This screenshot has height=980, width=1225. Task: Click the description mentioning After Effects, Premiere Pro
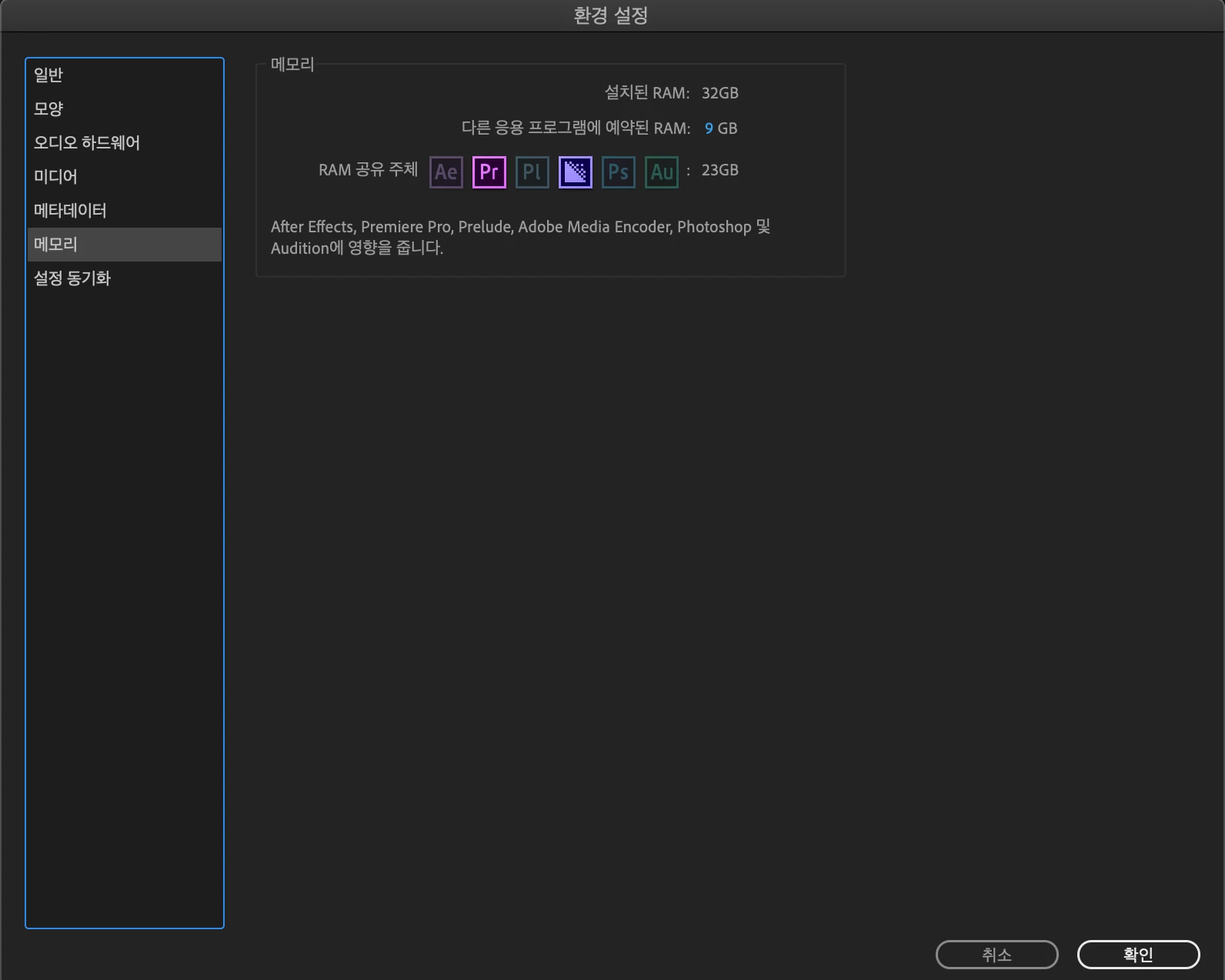[x=521, y=237]
